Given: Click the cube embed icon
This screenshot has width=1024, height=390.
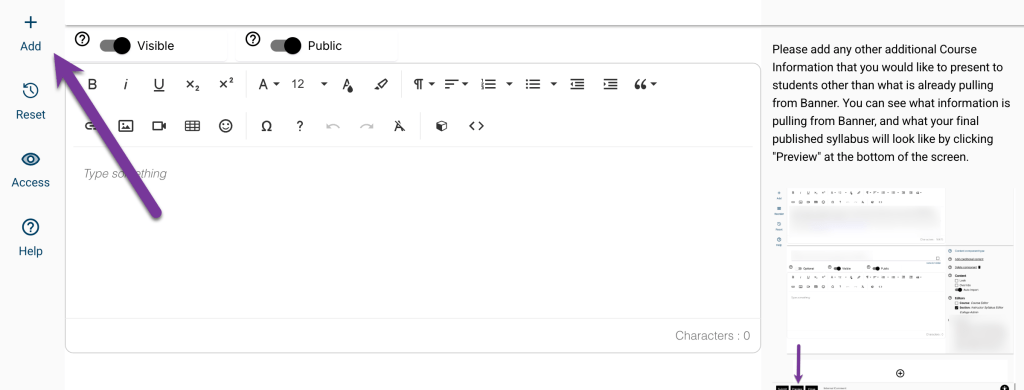Looking at the screenshot, I should (441, 126).
